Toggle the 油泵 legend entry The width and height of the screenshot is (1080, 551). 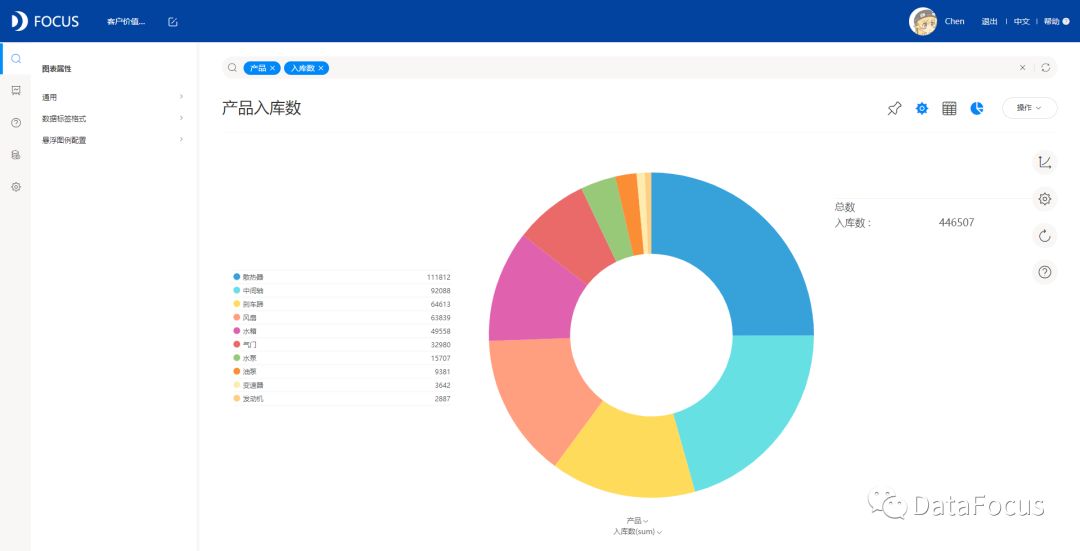click(245, 371)
